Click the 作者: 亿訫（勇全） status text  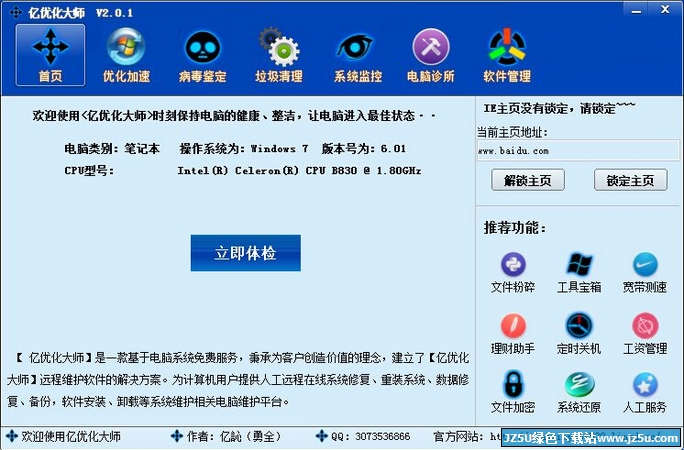coord(235,436)
